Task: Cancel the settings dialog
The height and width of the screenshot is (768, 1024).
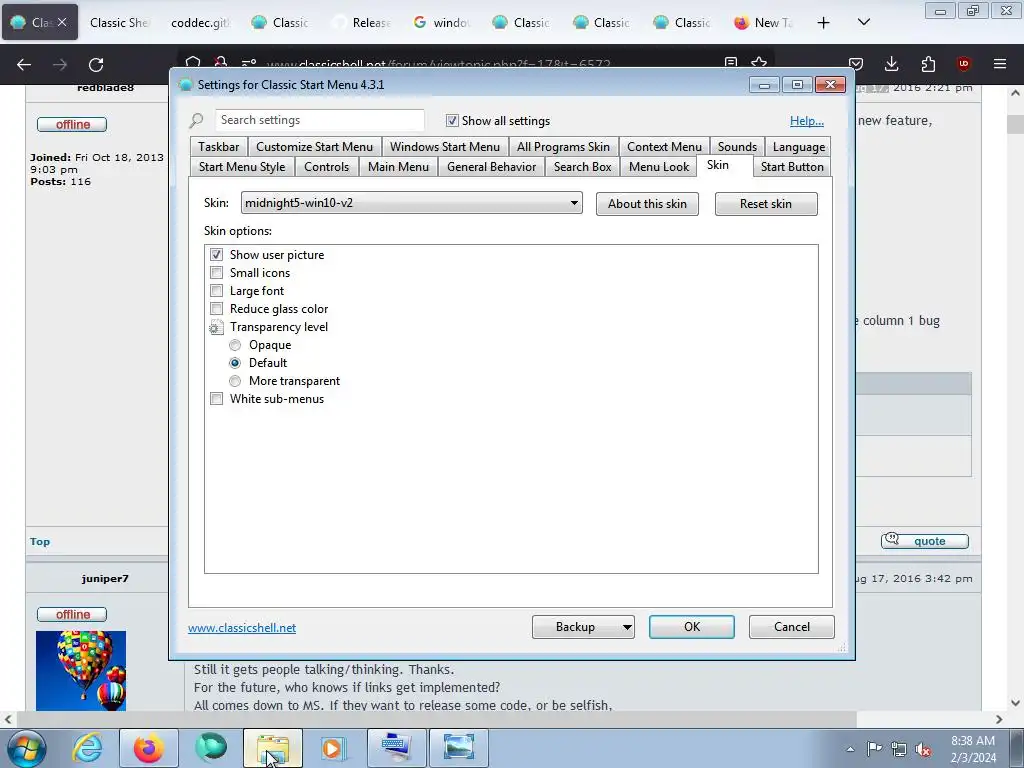Action: tap(792, 627)
